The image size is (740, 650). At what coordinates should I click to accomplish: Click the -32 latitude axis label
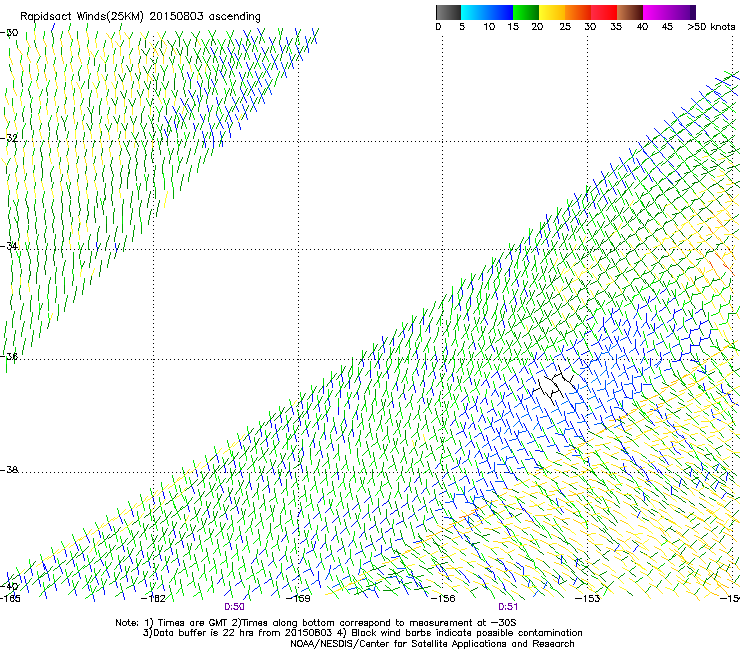click(9, 138)
